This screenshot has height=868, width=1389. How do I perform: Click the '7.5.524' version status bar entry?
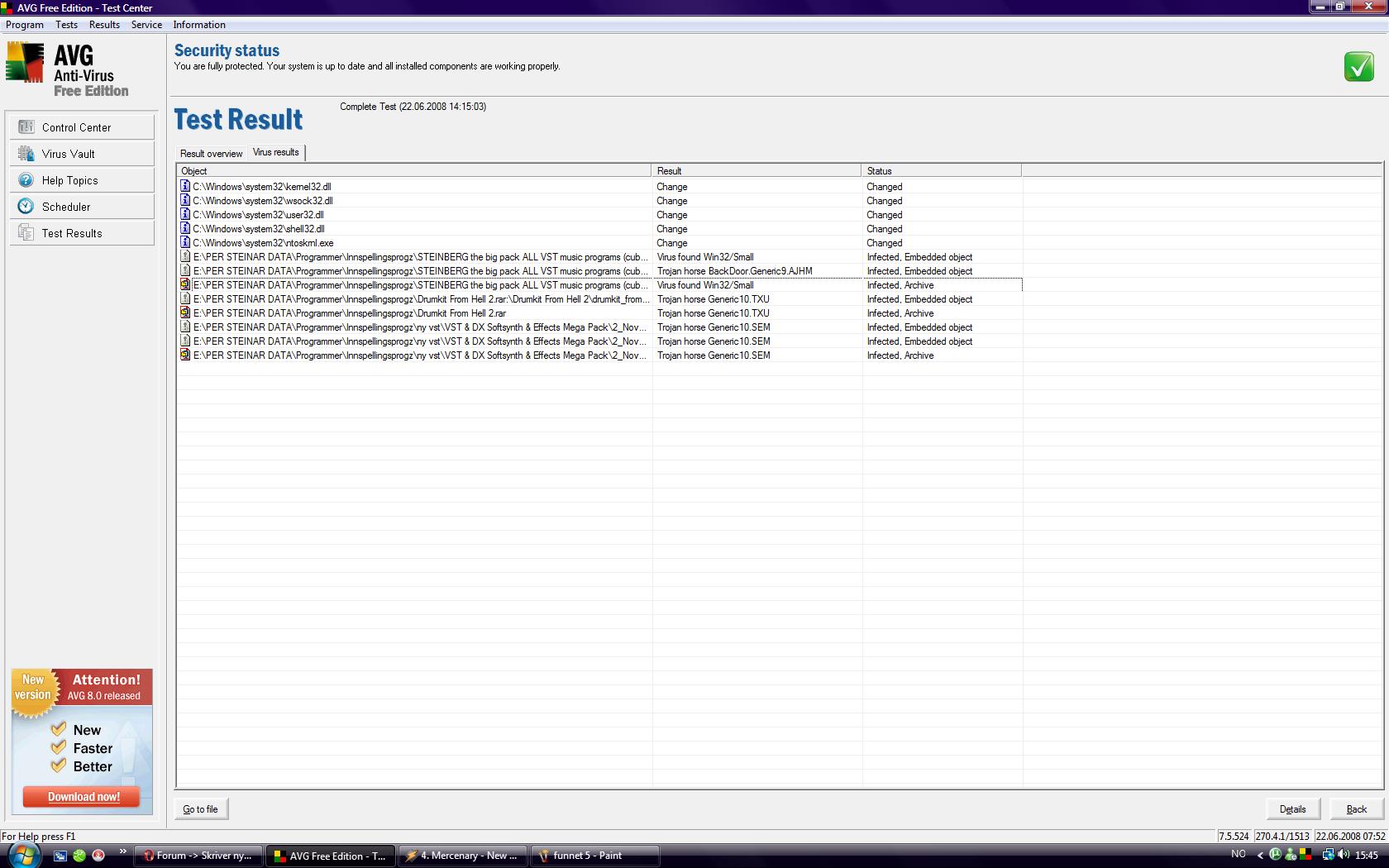(x=1234, y=836)
